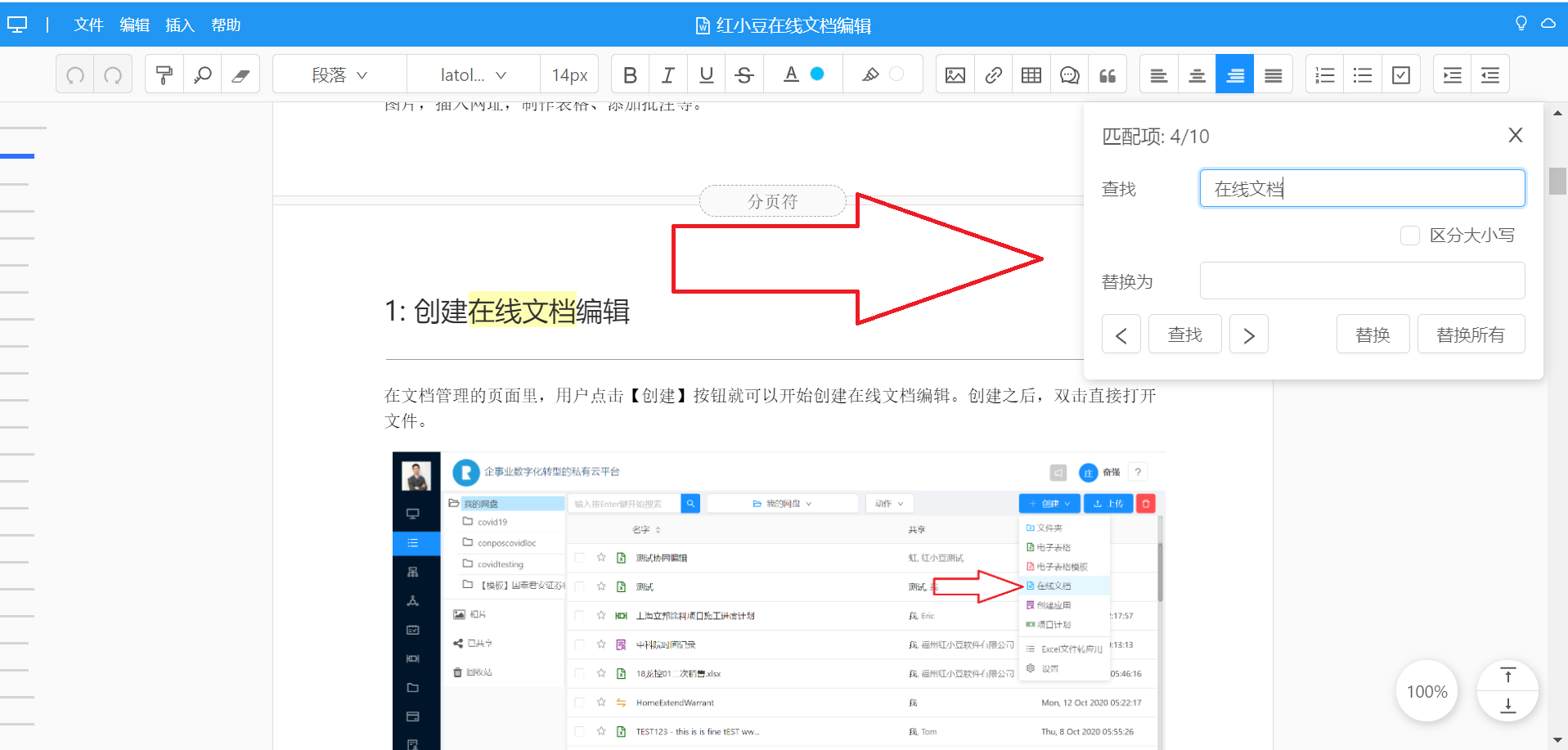Select the format painter tool
This screenshot has height=750, width=1568.
click(x=164, y=75)
